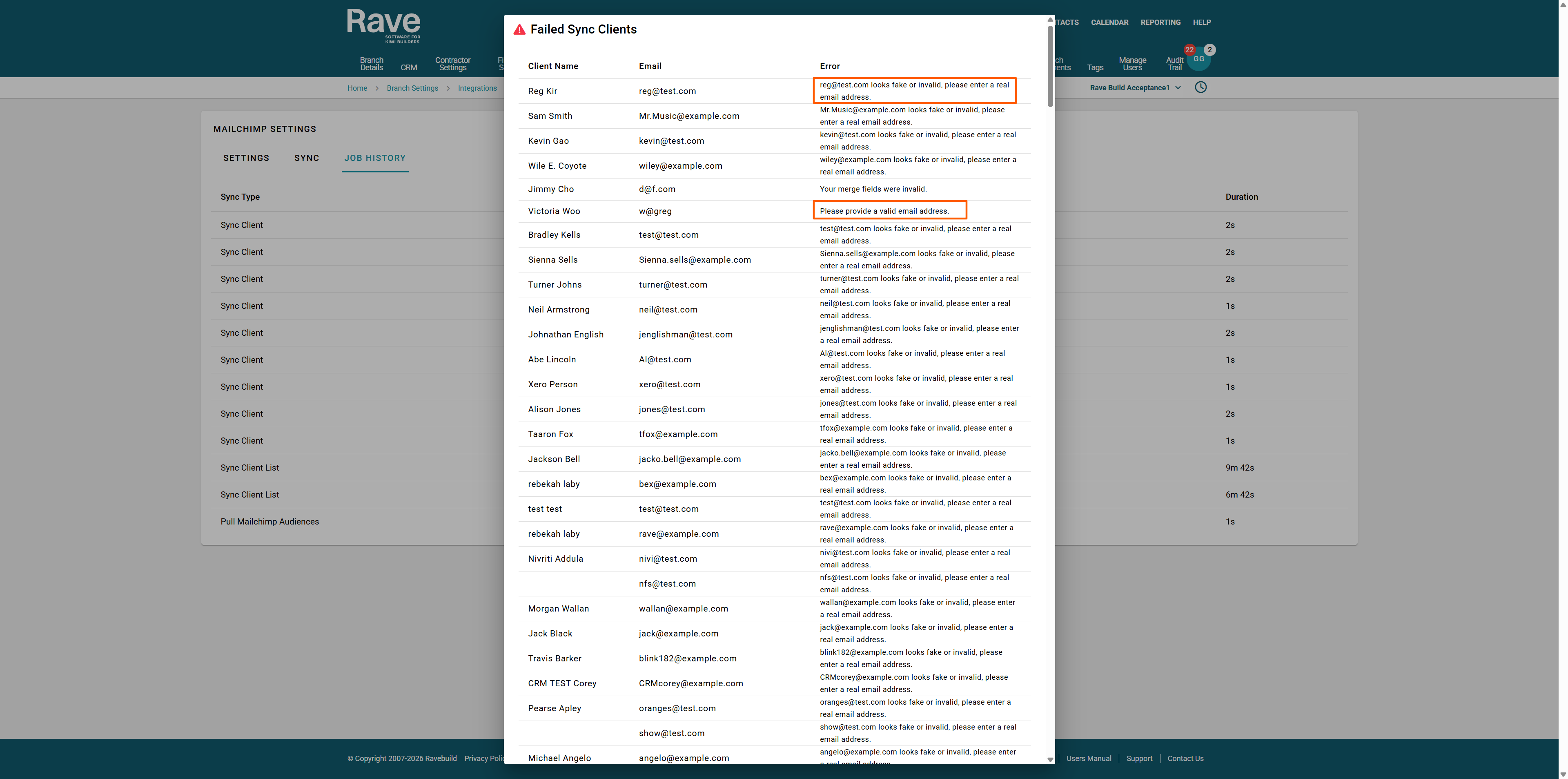Open the clock history icon

pos(1200,87)
